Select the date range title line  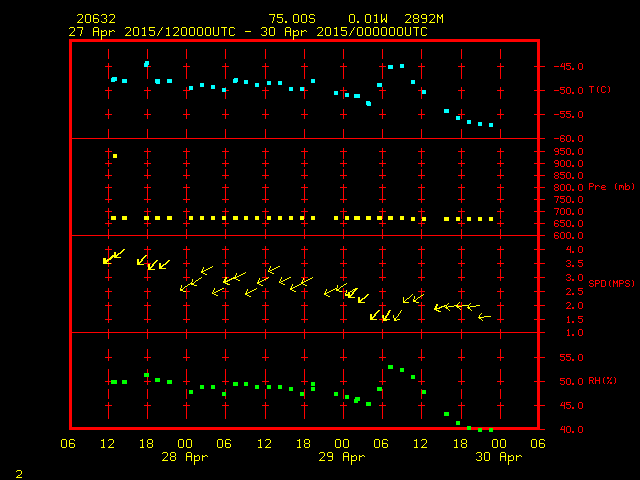pos(247,32)
